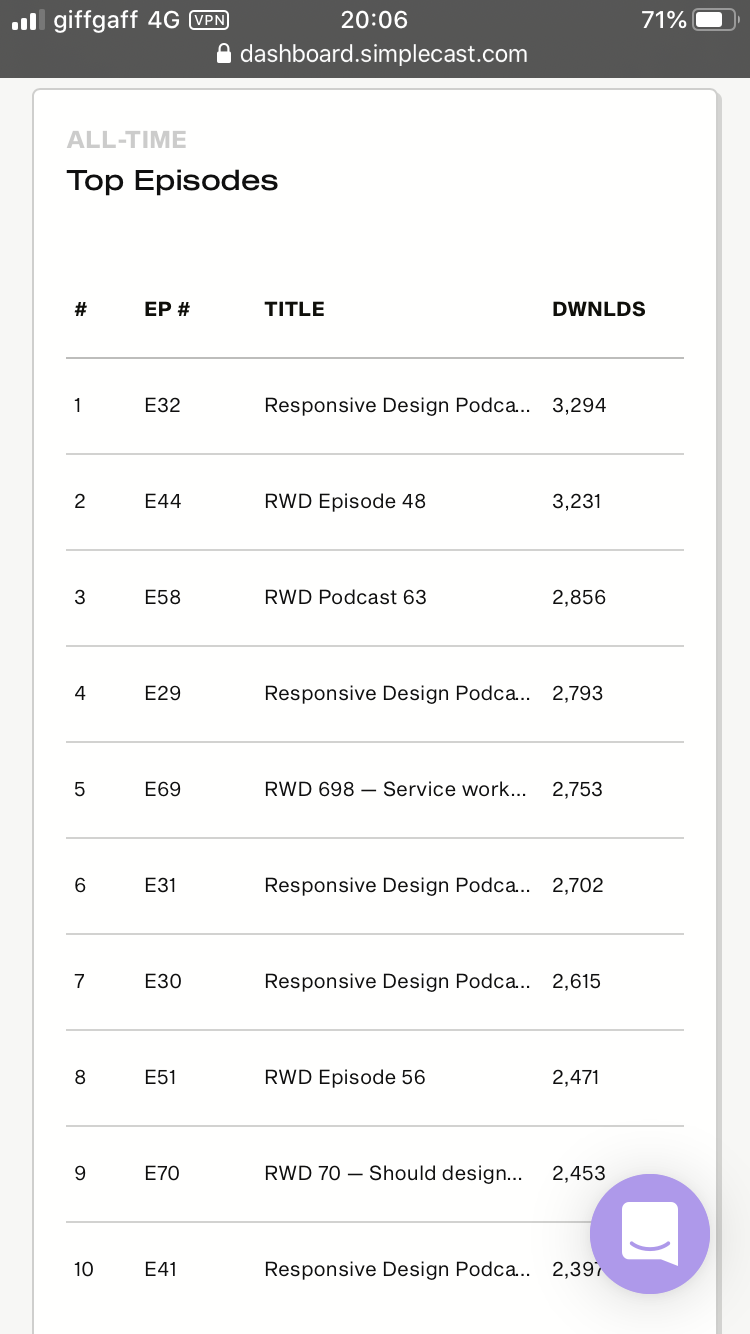
Task: Open RWD Episode 48 row
Action: 375,502
